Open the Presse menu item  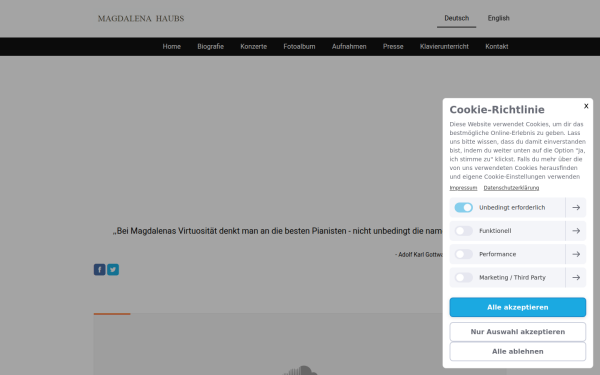[393, 47]
